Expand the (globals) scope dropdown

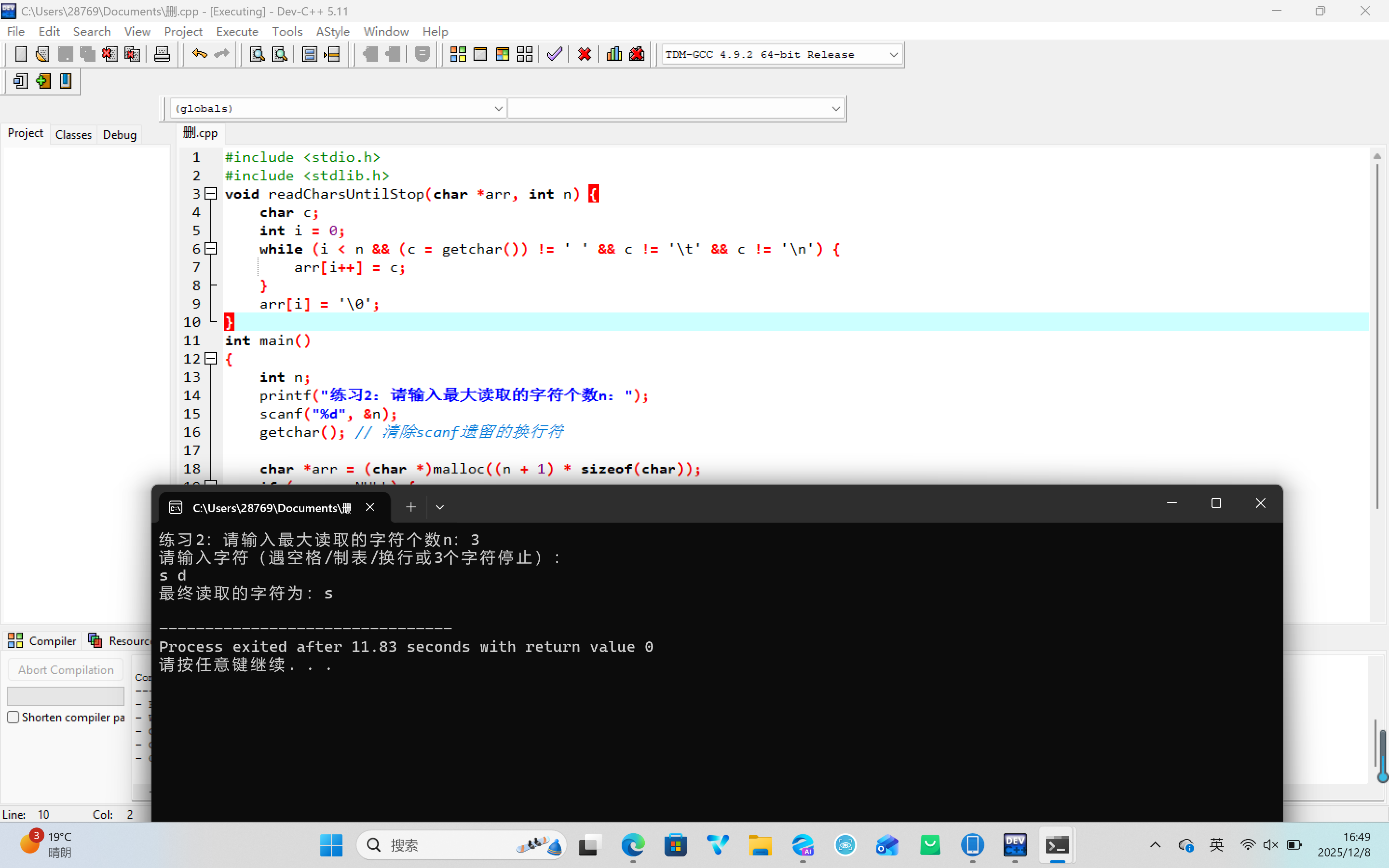point(498,108)
